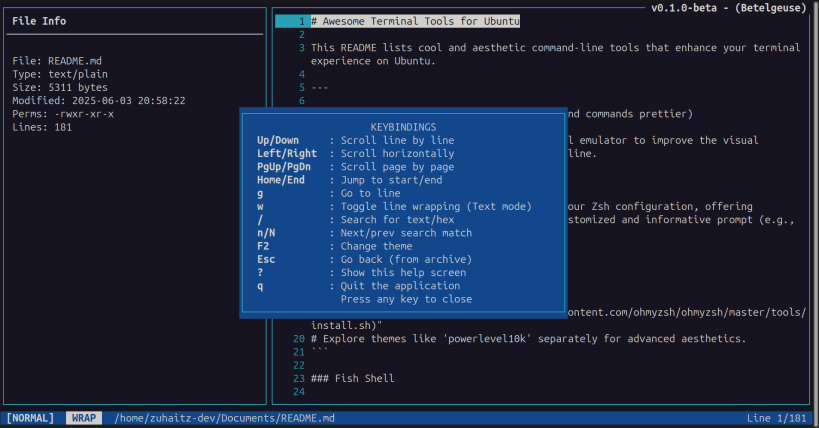The image size is (819, 428).
Task: Click the text 'stomized and informative prompt (e.g.,'
Action: 682,219
